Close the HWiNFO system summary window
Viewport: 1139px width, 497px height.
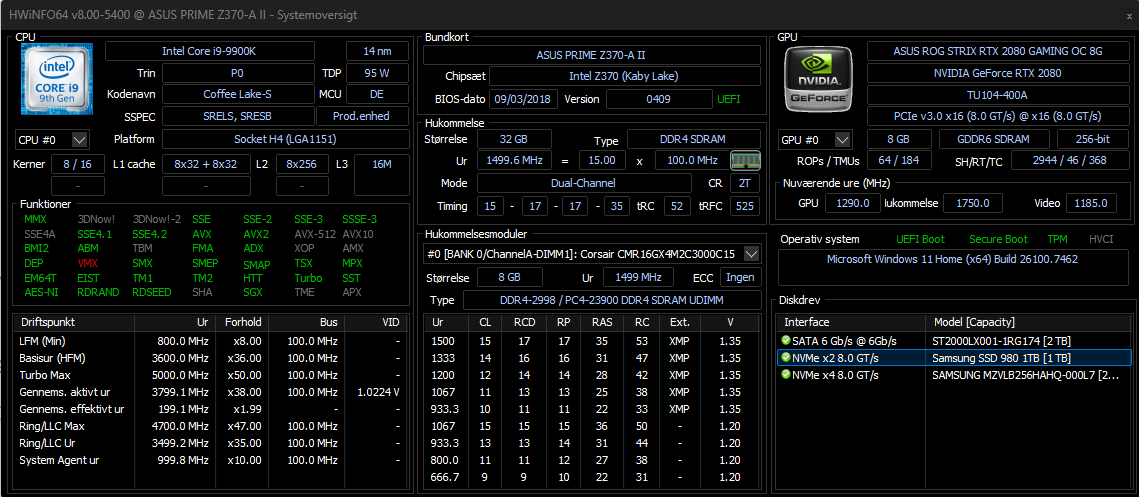[1119, 15]
